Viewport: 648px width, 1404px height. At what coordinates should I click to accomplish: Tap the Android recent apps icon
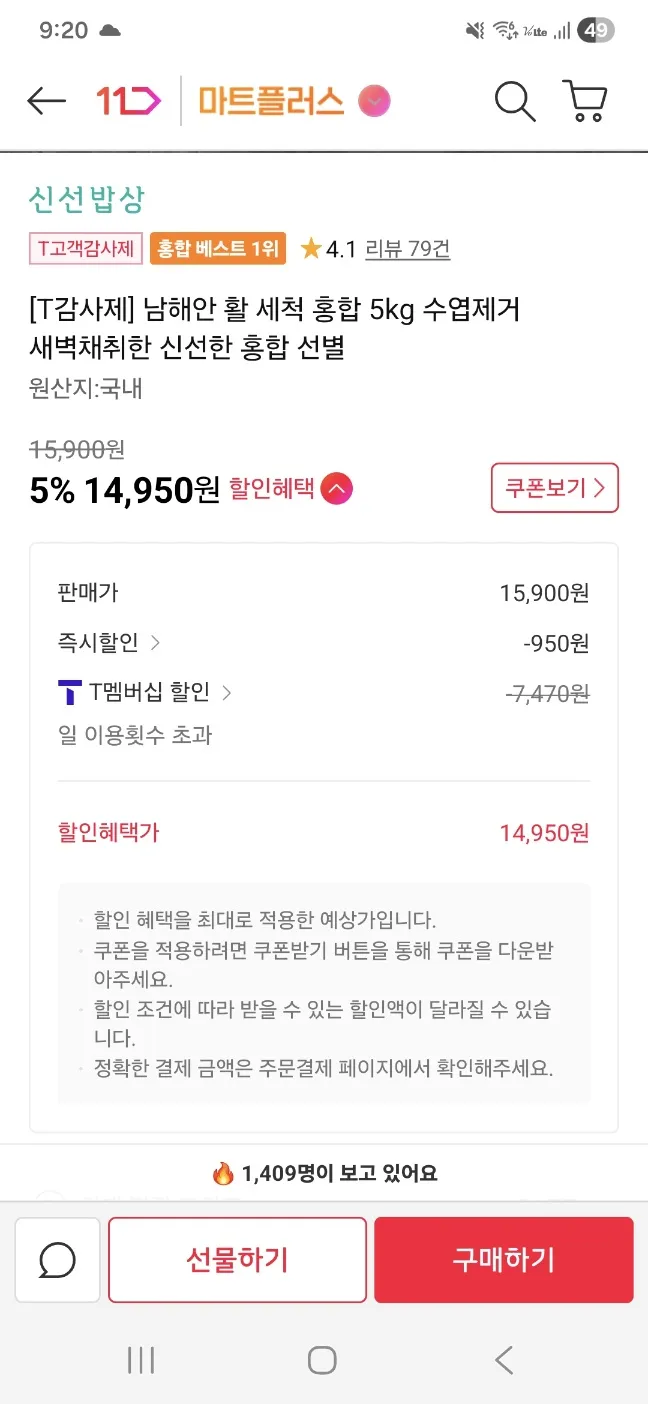coord(141,1360)
